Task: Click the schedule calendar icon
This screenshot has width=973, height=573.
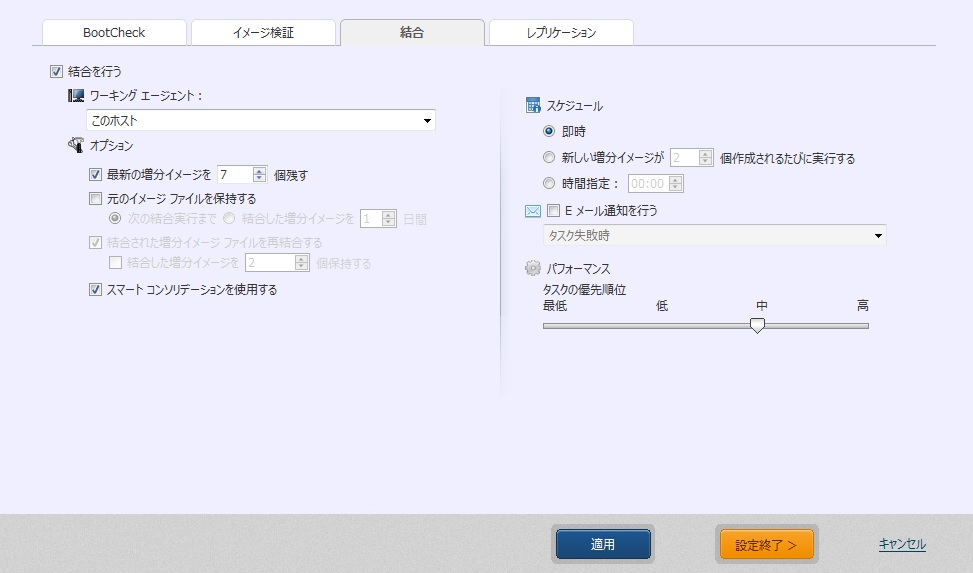Action: (533, 106)
